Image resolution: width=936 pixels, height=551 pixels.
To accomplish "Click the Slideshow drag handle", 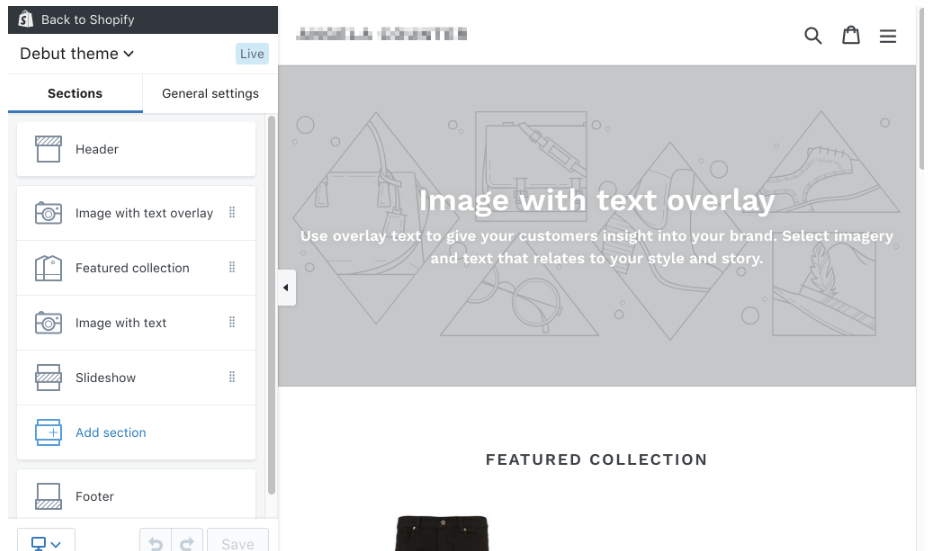I will click(232, 377).
